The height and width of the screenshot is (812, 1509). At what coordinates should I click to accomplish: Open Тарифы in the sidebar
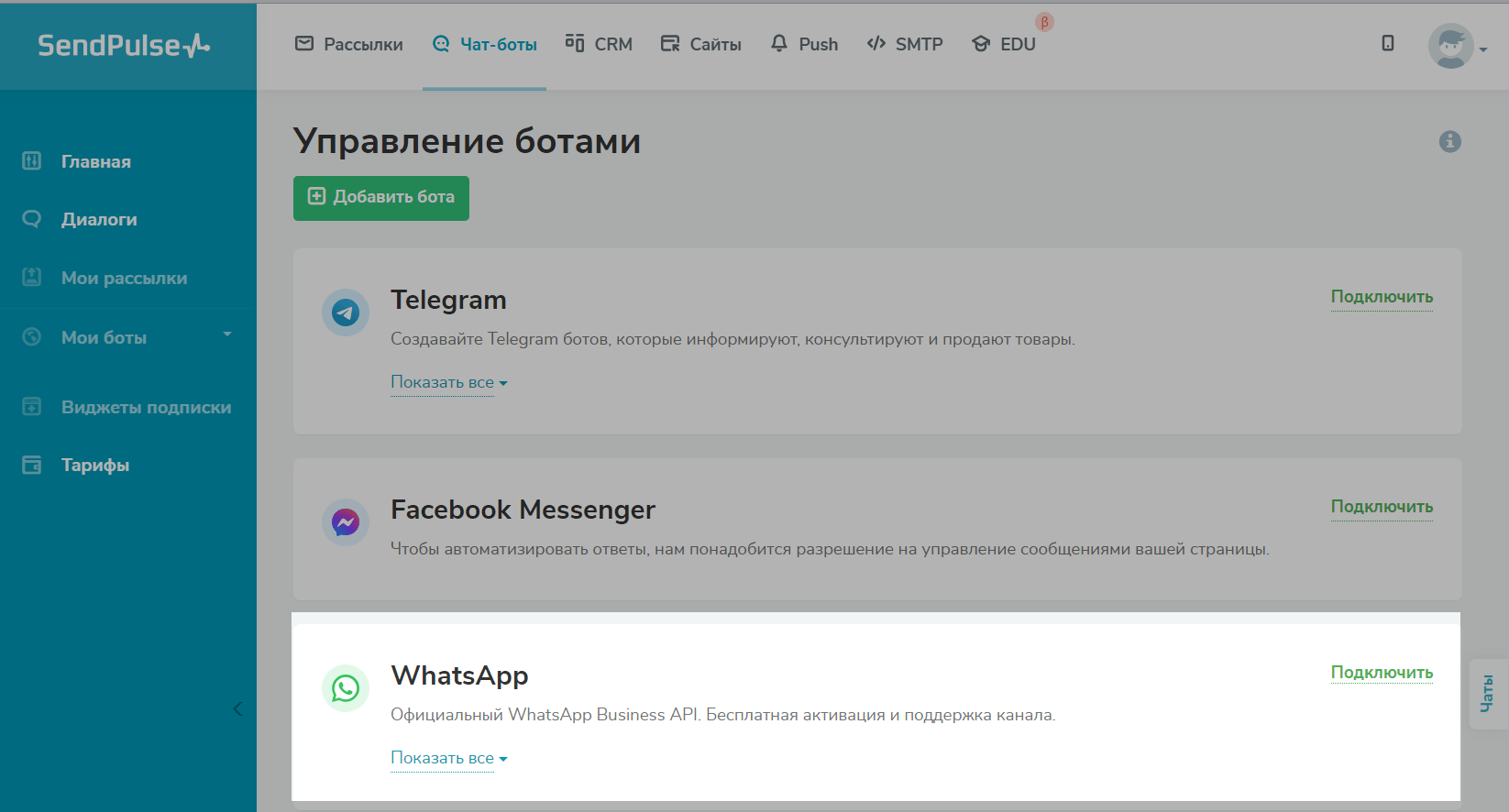[95, 465]
